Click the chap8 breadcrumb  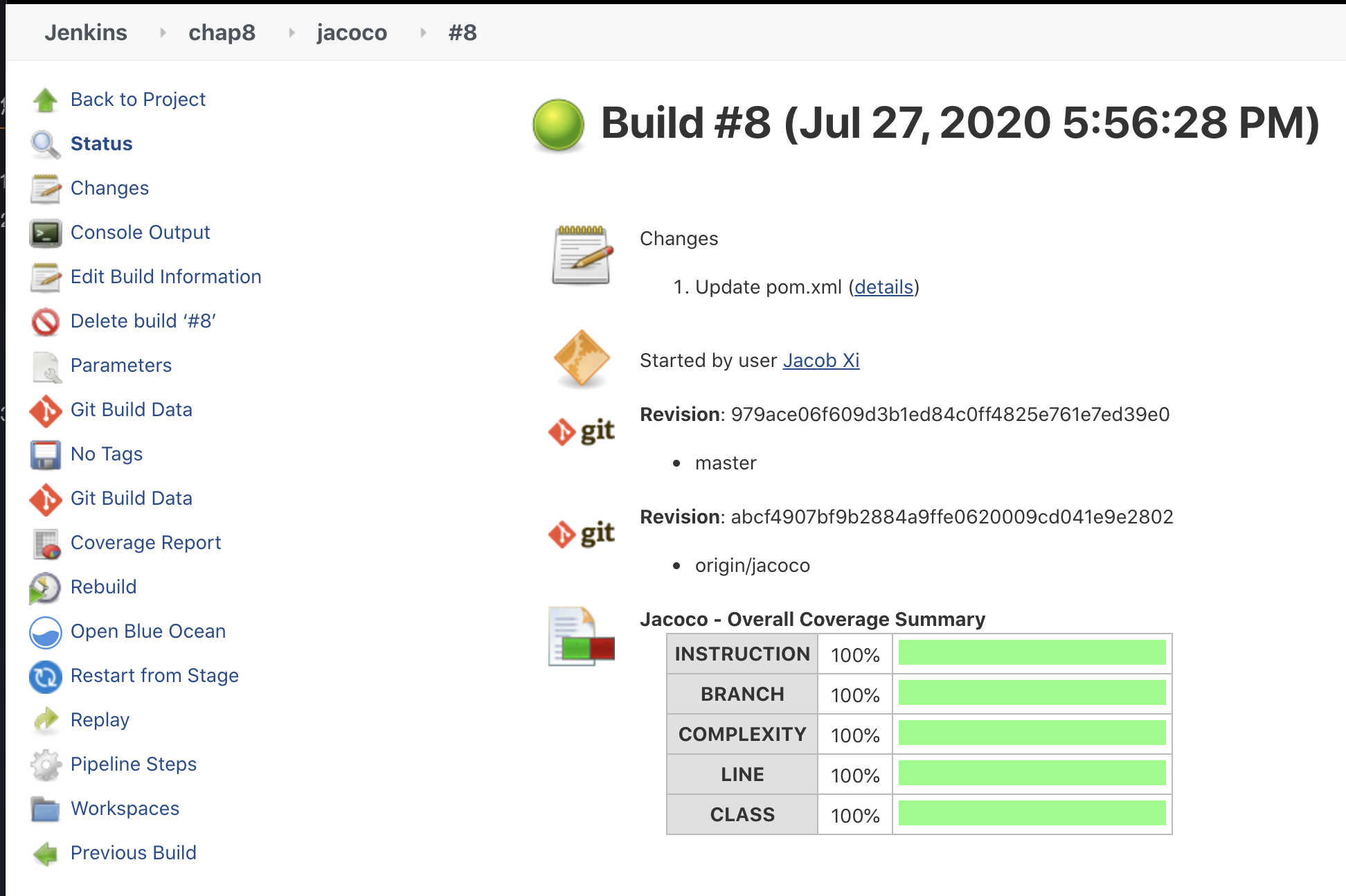(x=222, y=33)
